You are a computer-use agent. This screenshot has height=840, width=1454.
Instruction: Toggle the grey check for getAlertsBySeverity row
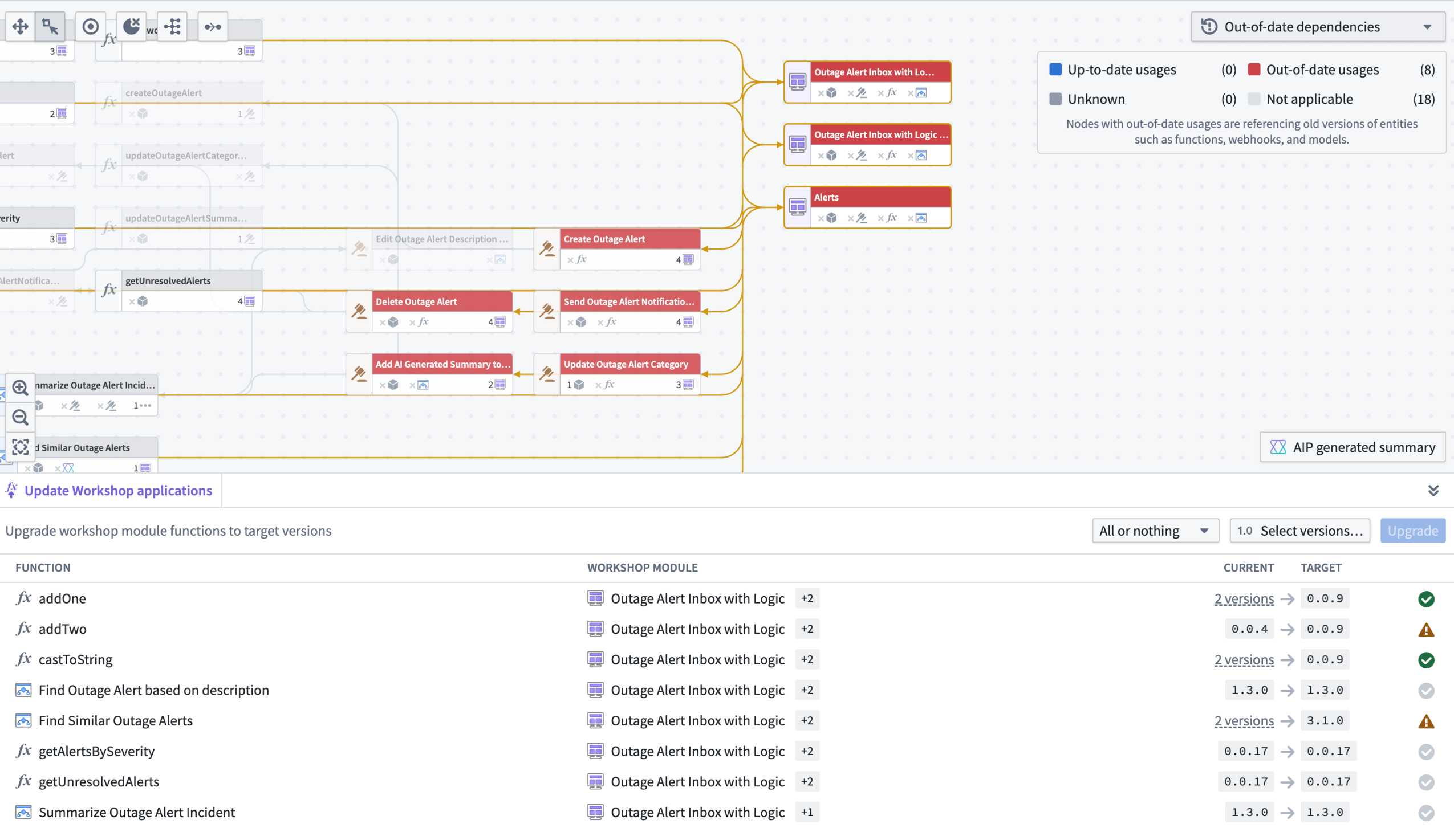pos(1425,752)
